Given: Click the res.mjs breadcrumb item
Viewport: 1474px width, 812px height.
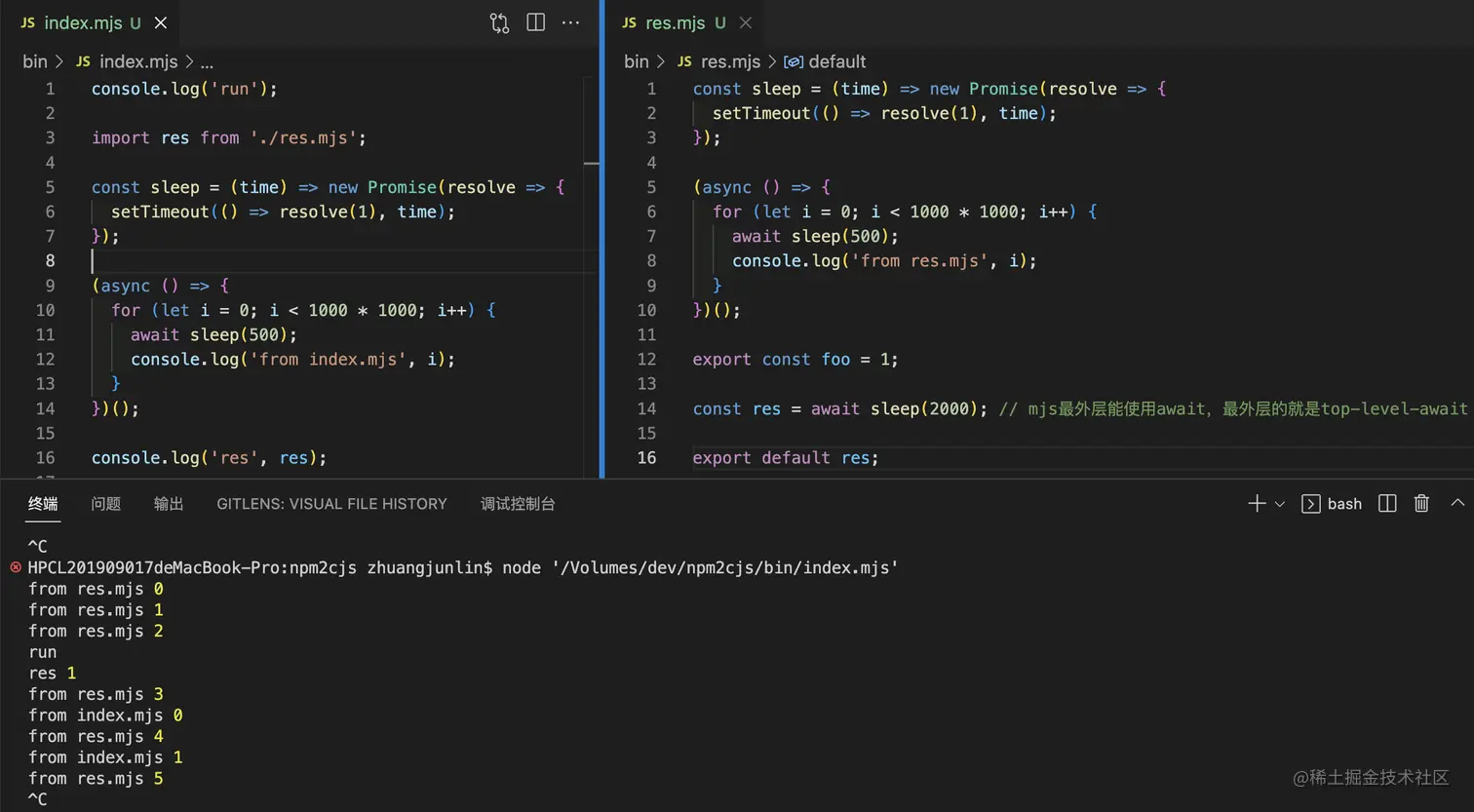Looking at the screenshot, I should click(x=730, y=61).
